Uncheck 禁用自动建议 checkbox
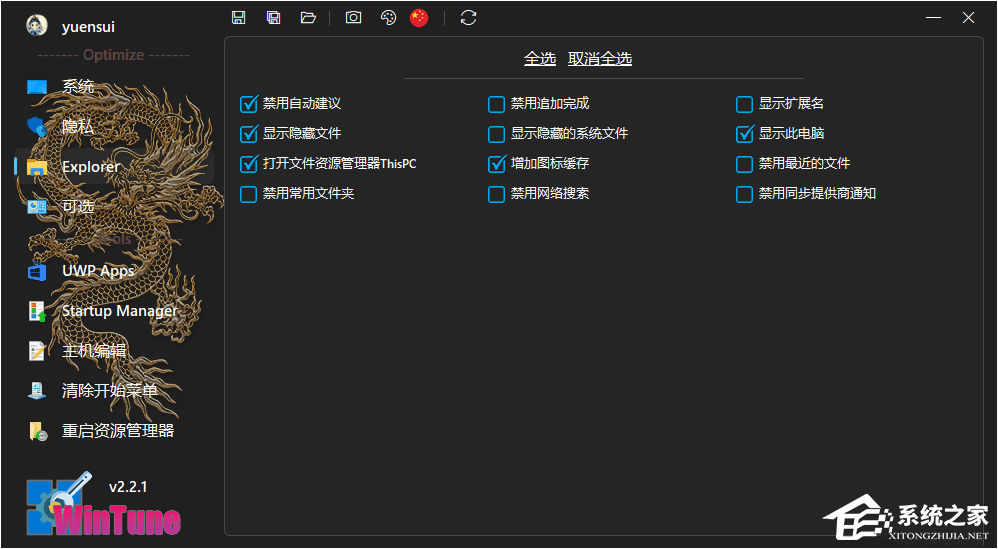Viewport: 998px width, 549px height. (x=248, y=104)
